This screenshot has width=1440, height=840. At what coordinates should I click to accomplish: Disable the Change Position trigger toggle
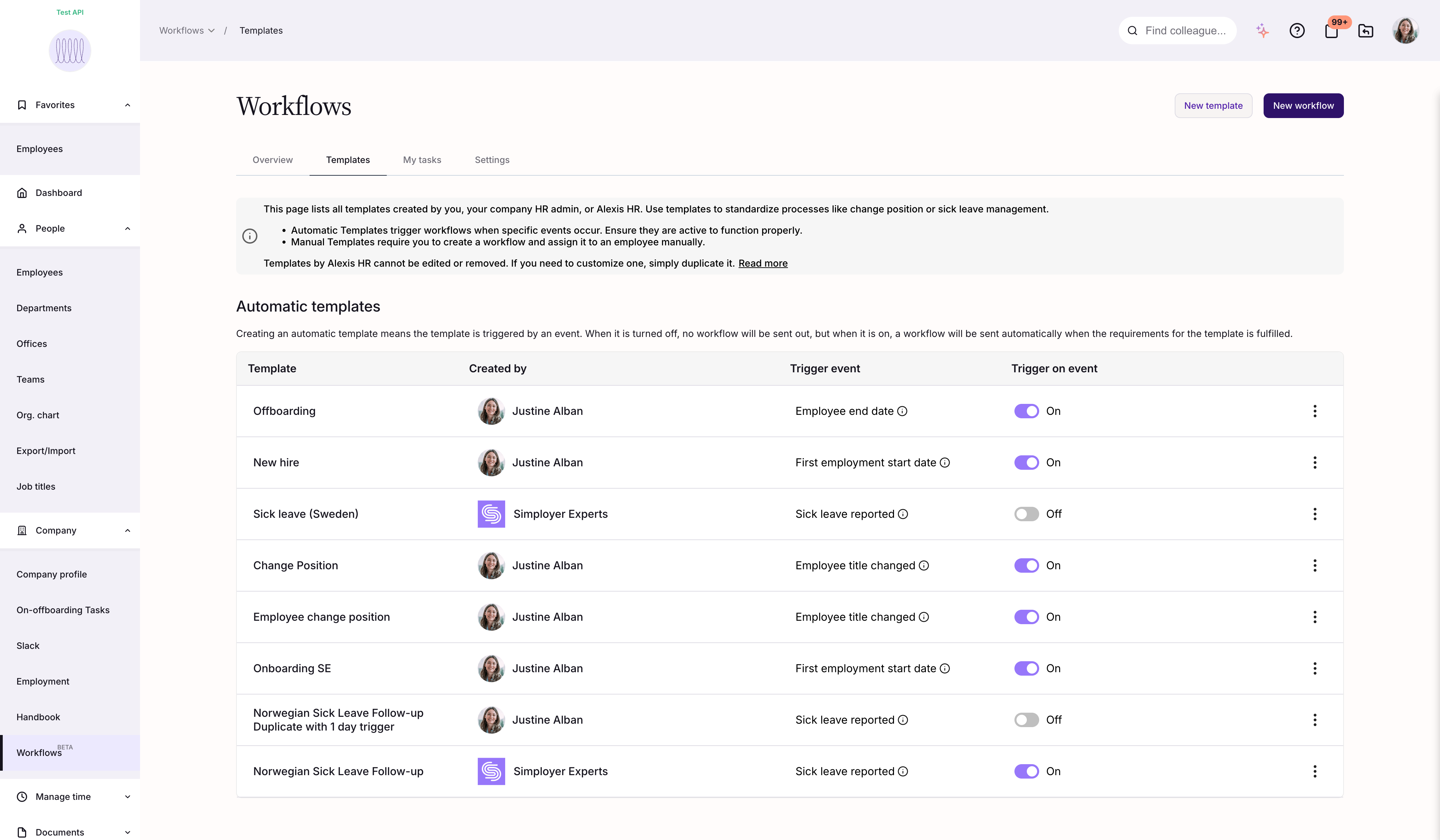pos(1026,566)
